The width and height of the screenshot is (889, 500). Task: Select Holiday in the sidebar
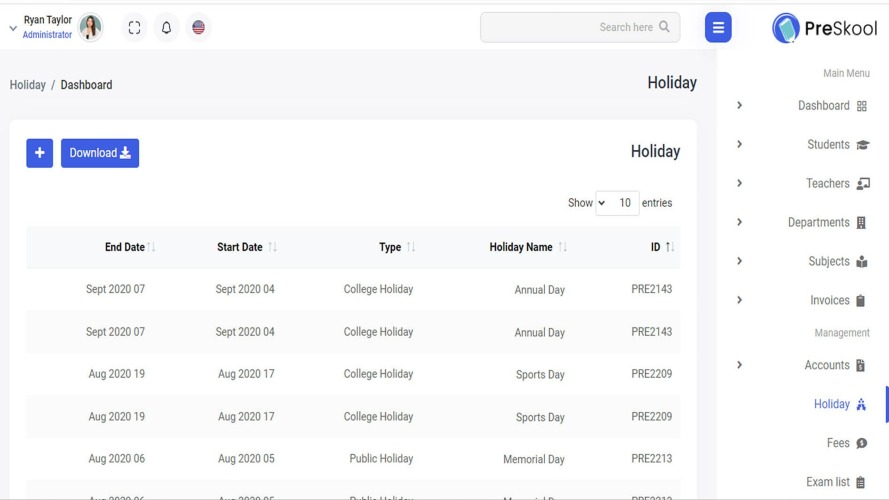832,404
